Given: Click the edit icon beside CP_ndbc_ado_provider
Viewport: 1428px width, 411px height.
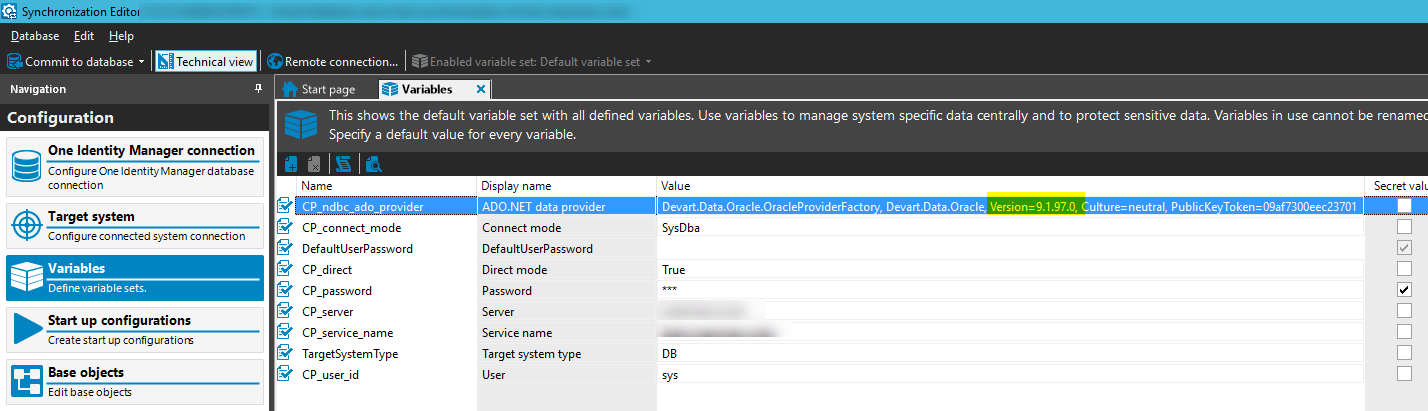Looking at the screenshot, I should pos(285,206).
